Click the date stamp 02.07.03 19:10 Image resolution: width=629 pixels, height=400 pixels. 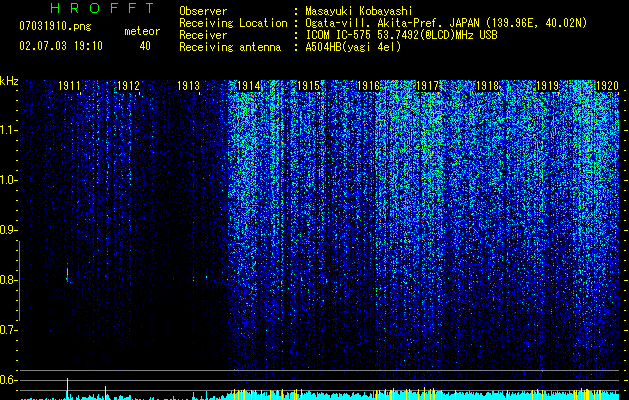click(61, 46)
